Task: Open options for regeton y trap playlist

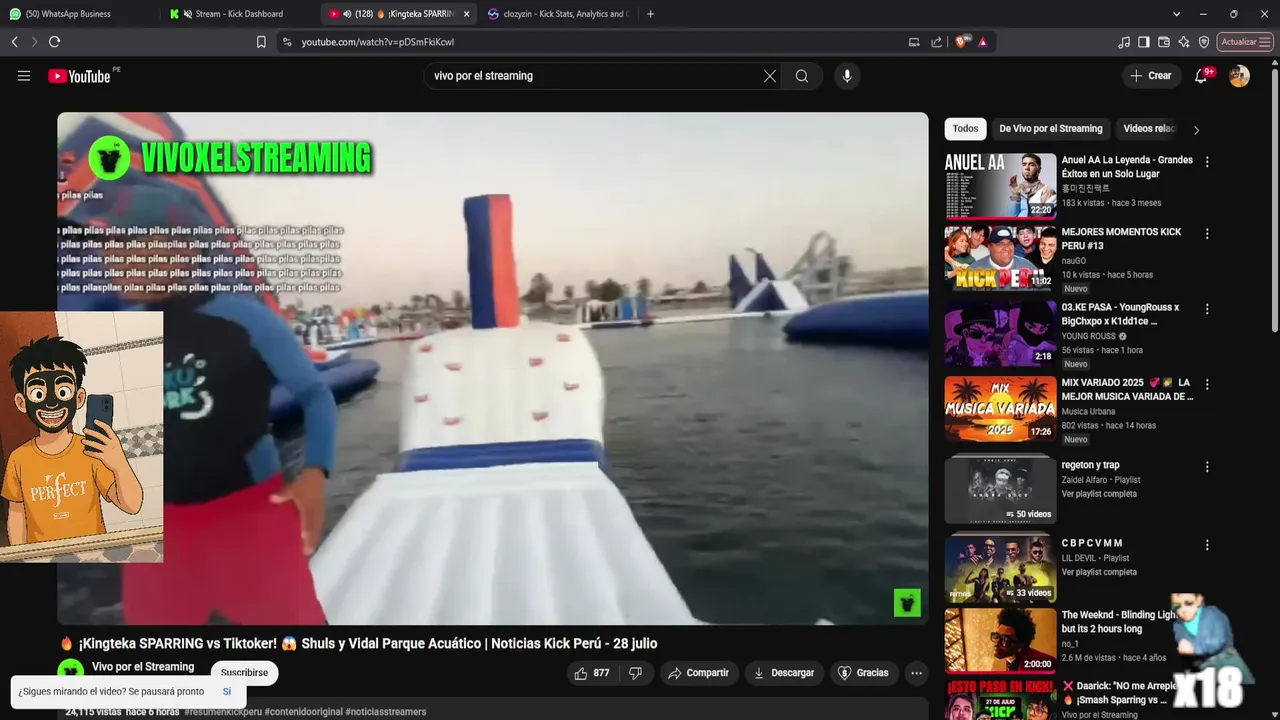Action: [1207, 466]
